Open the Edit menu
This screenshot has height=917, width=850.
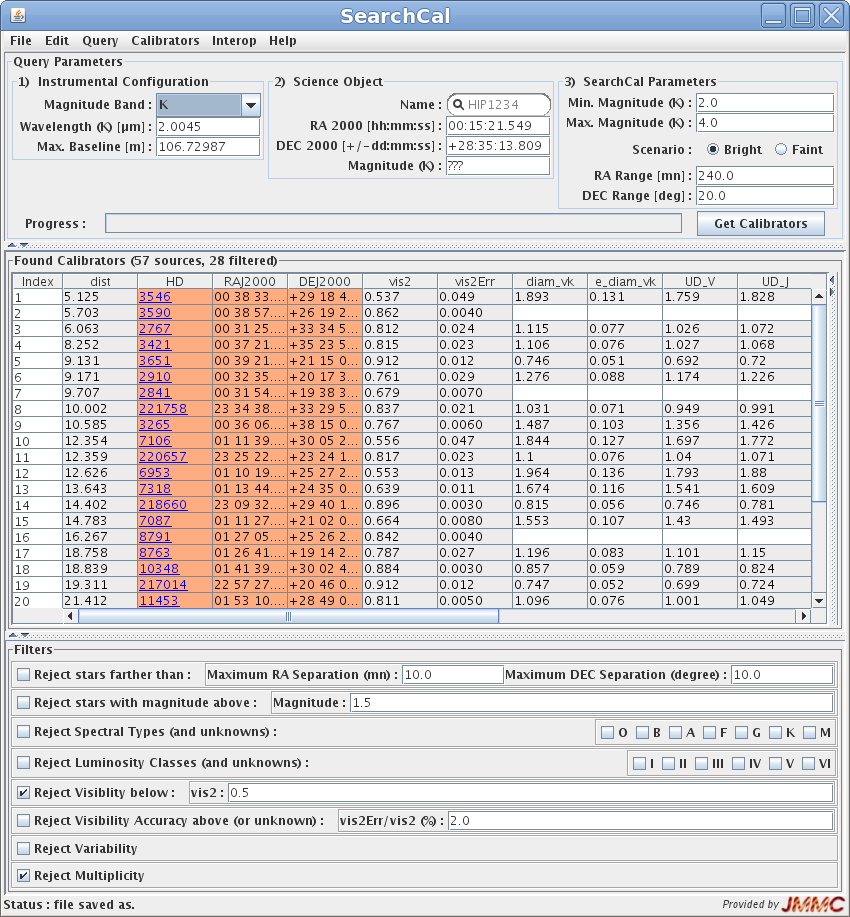point(57,41)
